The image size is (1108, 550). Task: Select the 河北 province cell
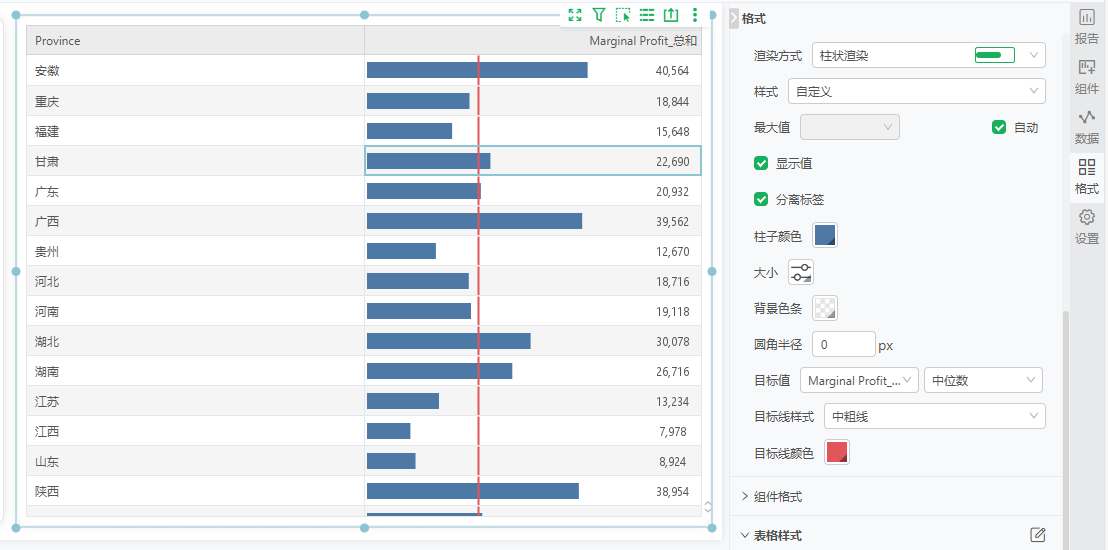pyautogui.click(x=196, y=281)
